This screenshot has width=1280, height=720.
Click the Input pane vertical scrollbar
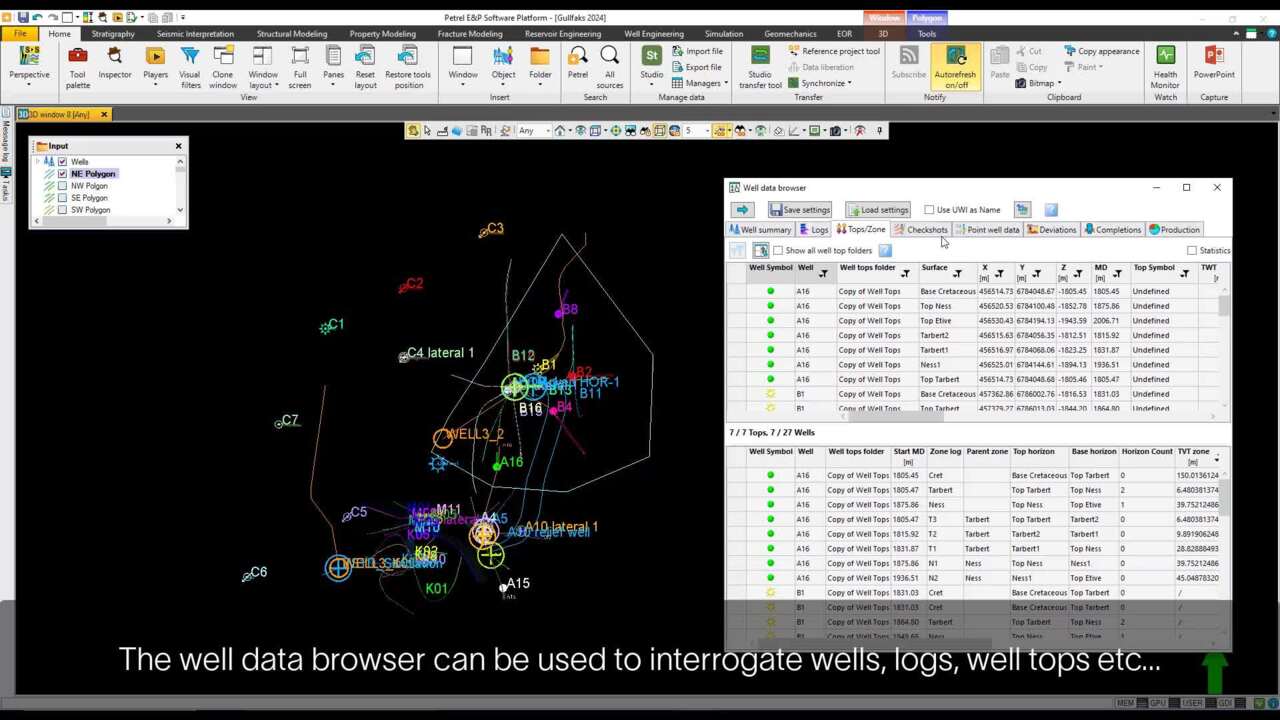[x=181, y=186]
